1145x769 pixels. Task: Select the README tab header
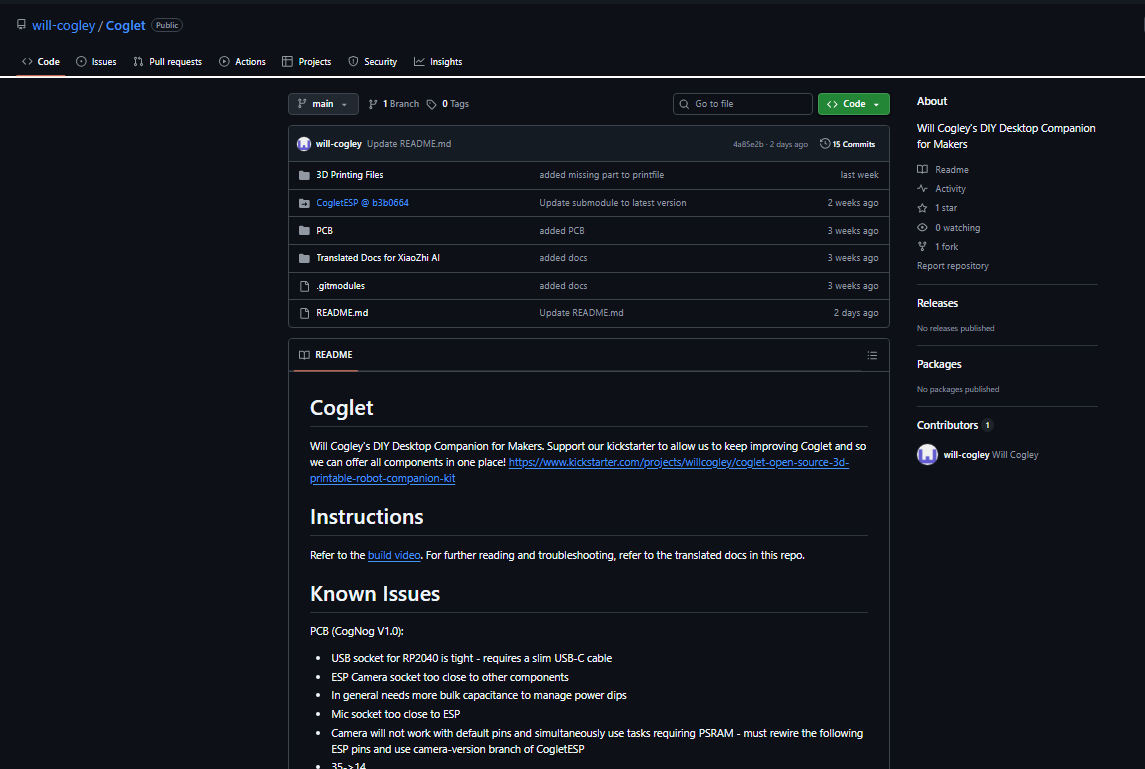[x=326, y=355]
